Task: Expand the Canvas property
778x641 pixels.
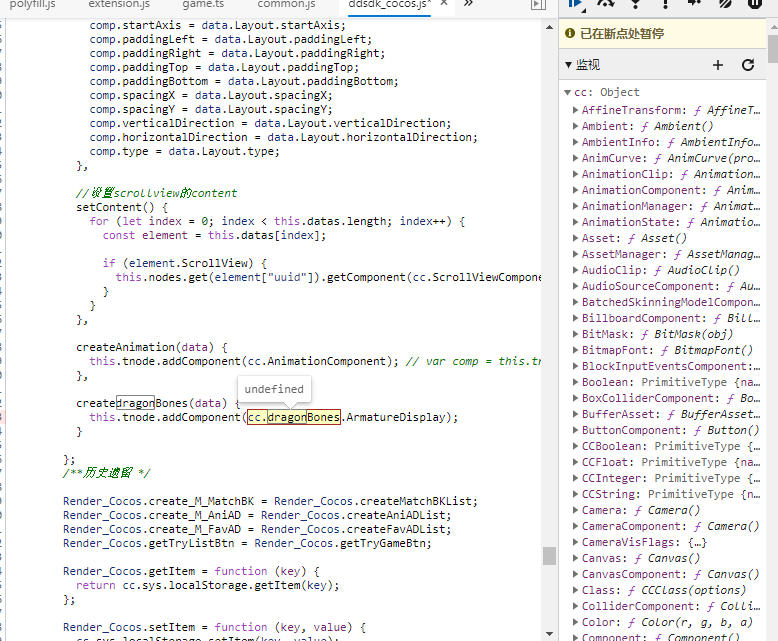Action: click(x=575, y=558)
